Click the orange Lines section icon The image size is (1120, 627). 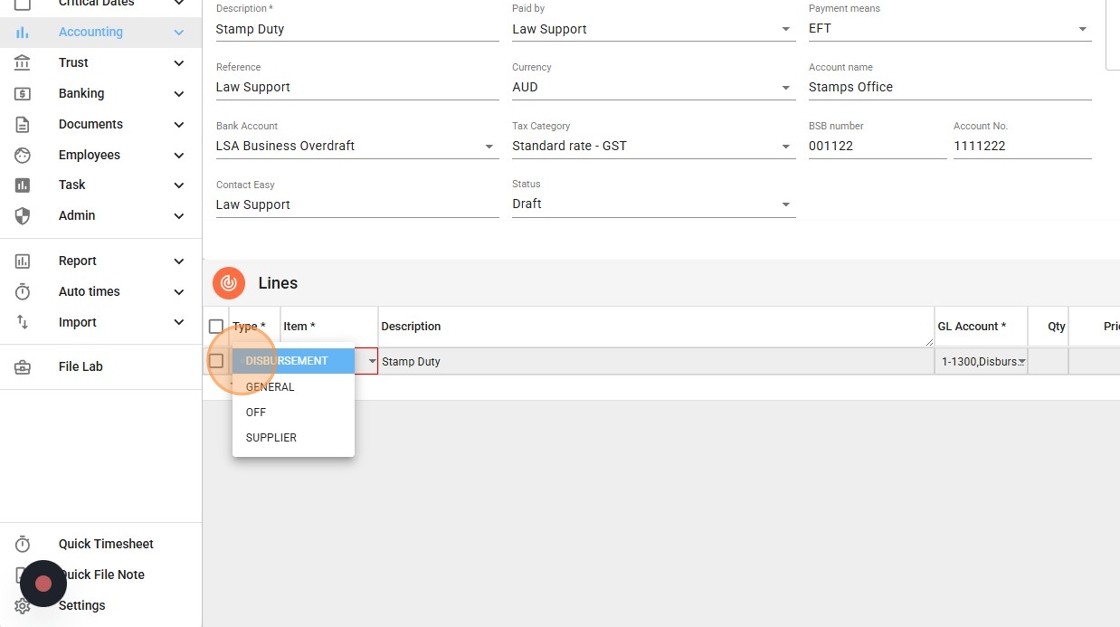228,283
